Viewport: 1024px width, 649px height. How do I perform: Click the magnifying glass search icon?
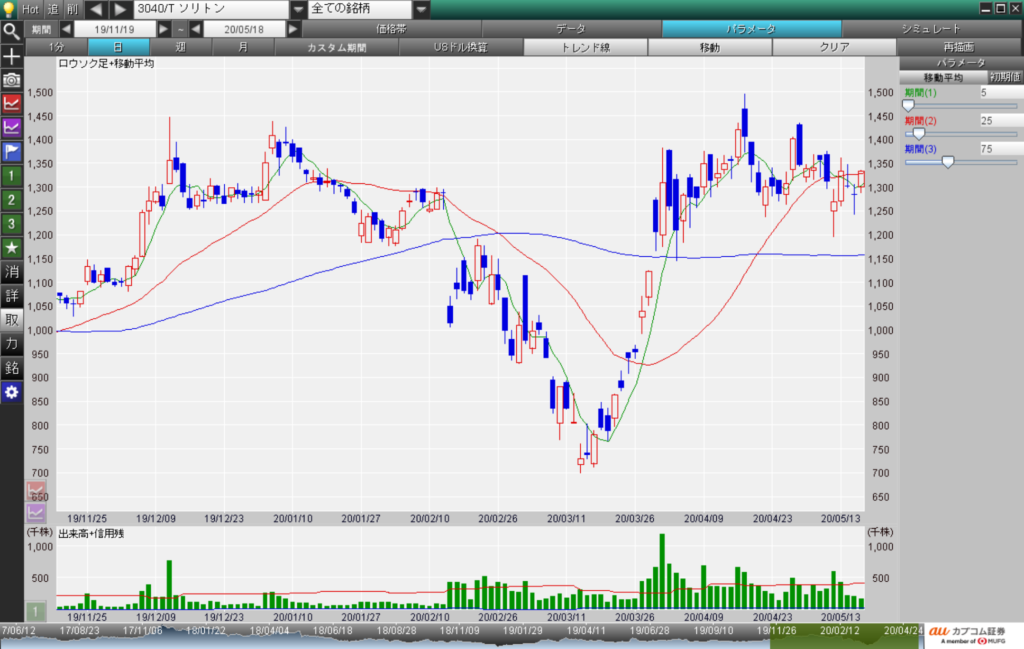pyautogui.click(x=11, y=30)
